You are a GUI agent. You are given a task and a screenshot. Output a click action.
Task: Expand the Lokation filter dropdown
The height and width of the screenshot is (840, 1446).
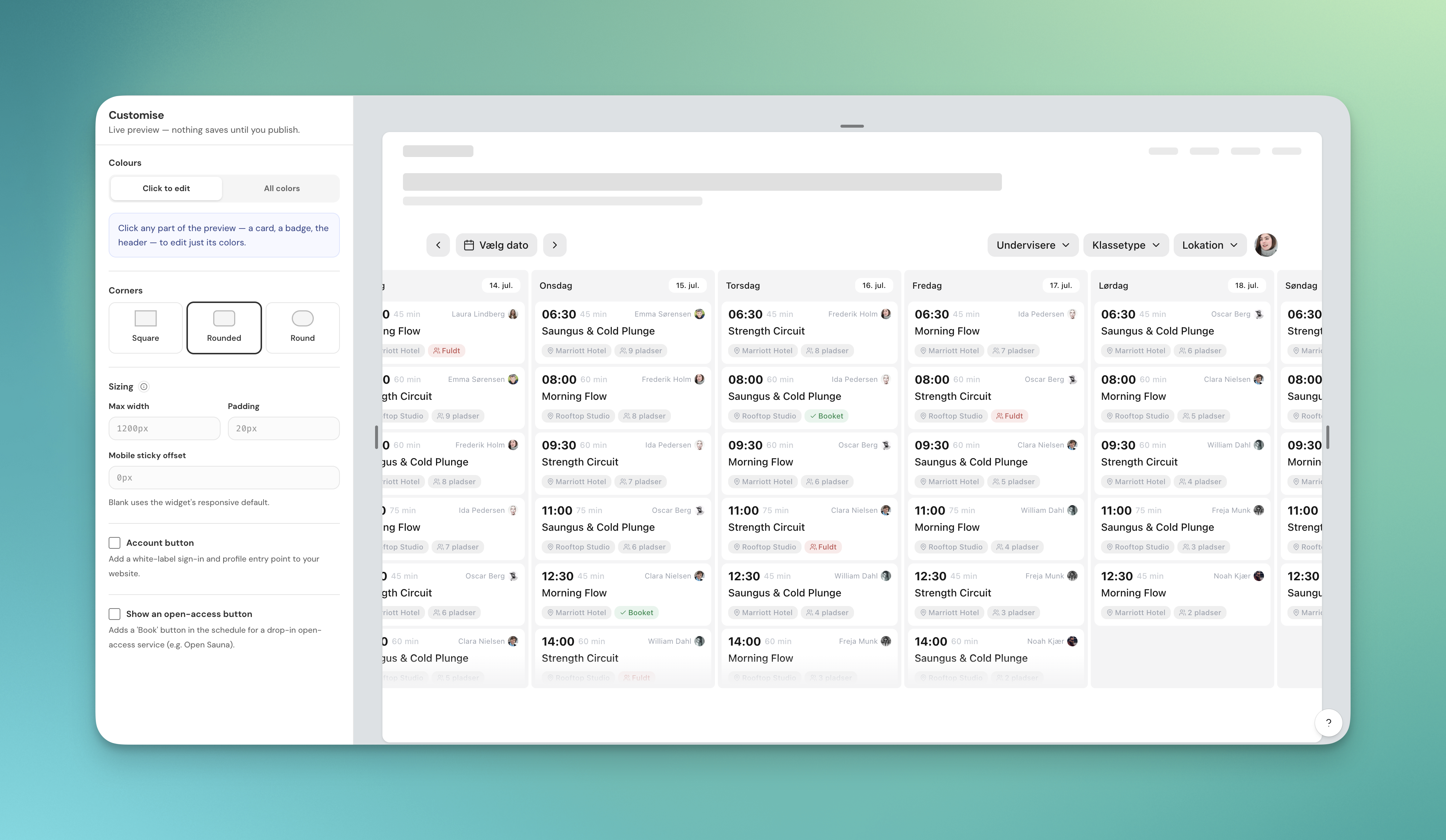(x=1210, y=245)
